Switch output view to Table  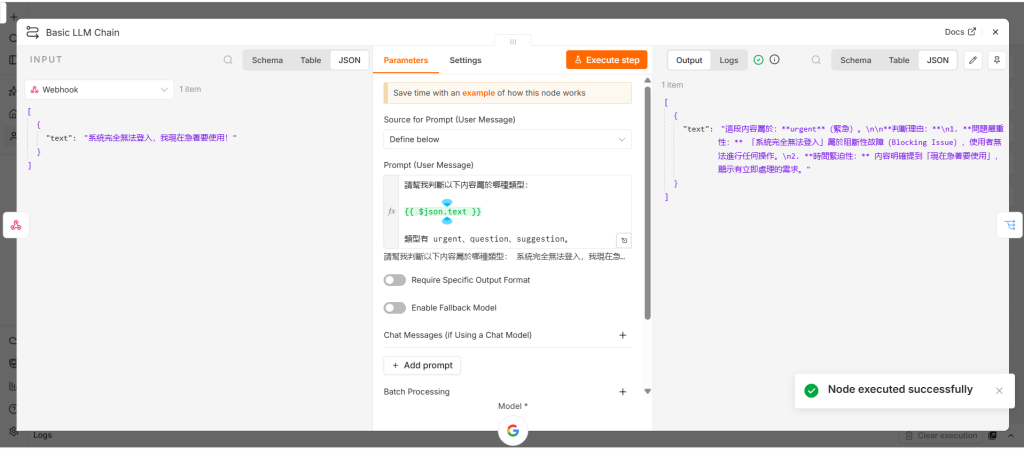(899, 60)
